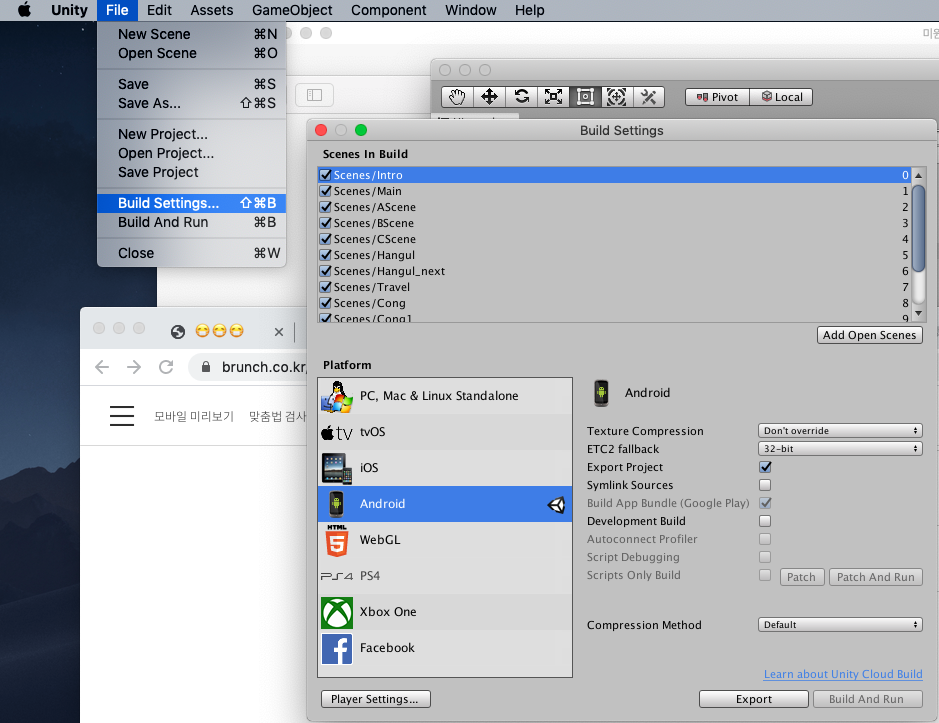Viewport: 939px width, 723px height.
Task: Close the emoji-titled browser tab
Action: click(x=278, y=331)
